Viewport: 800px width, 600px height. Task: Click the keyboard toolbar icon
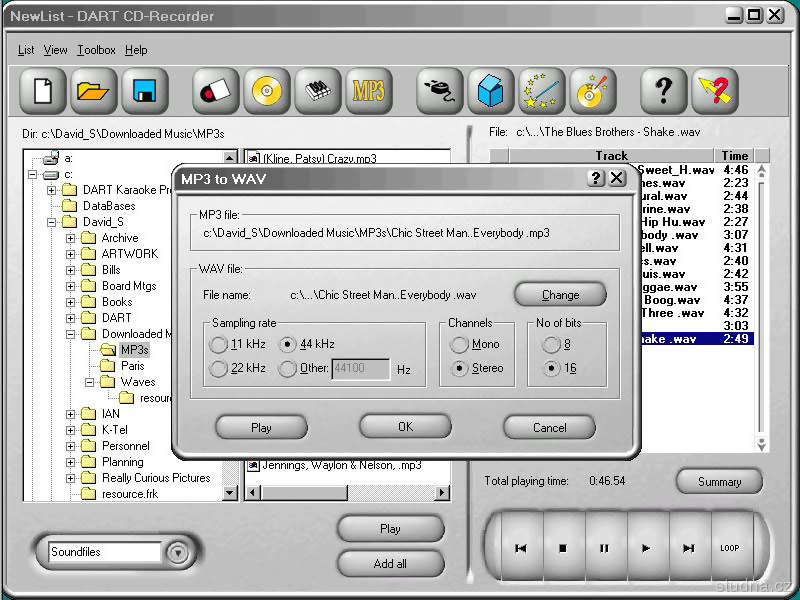coord(317,92)
